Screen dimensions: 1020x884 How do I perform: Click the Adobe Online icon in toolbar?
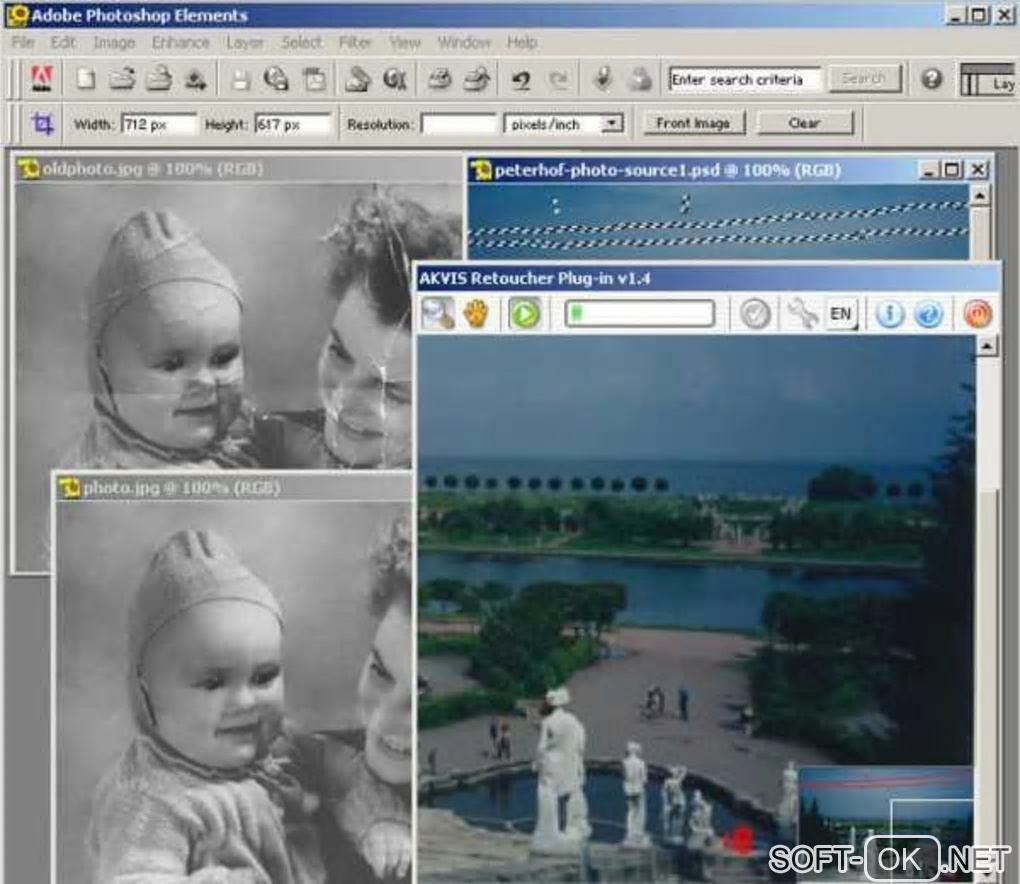(x=42, y=79)
